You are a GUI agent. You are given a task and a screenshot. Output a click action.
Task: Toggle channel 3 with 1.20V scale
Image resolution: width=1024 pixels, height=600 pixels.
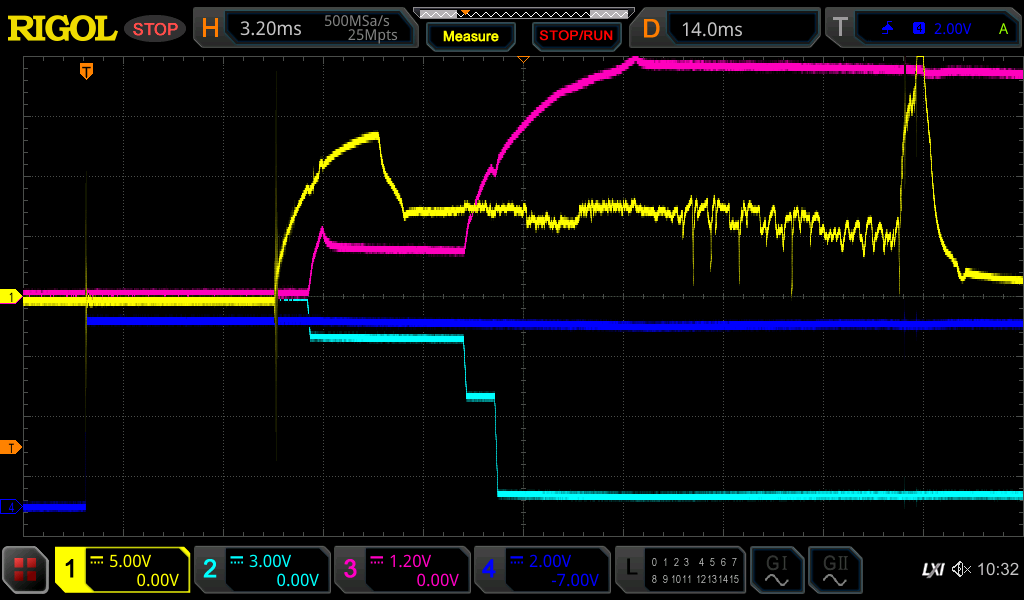tap(402, 570)
